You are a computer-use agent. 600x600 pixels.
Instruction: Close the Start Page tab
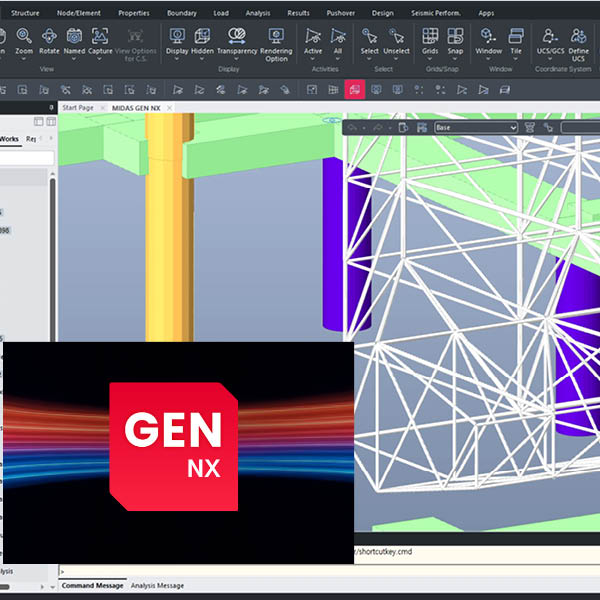coord(102,108)
